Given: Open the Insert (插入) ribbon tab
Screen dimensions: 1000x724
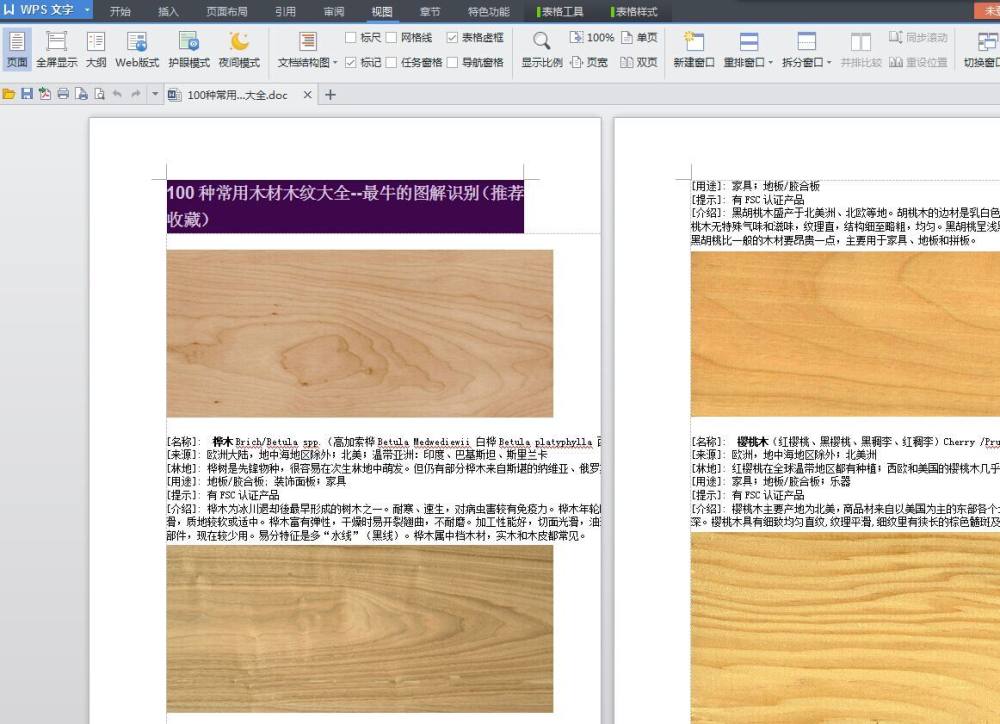Looking at the screenshot, I should [x=169, y=12].
